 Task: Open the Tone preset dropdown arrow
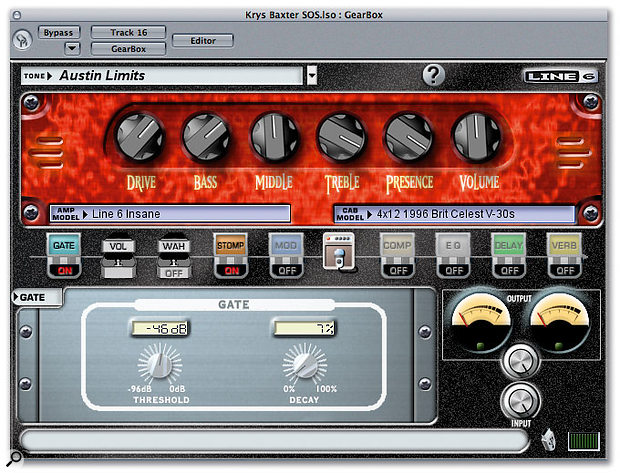(312, 75)
